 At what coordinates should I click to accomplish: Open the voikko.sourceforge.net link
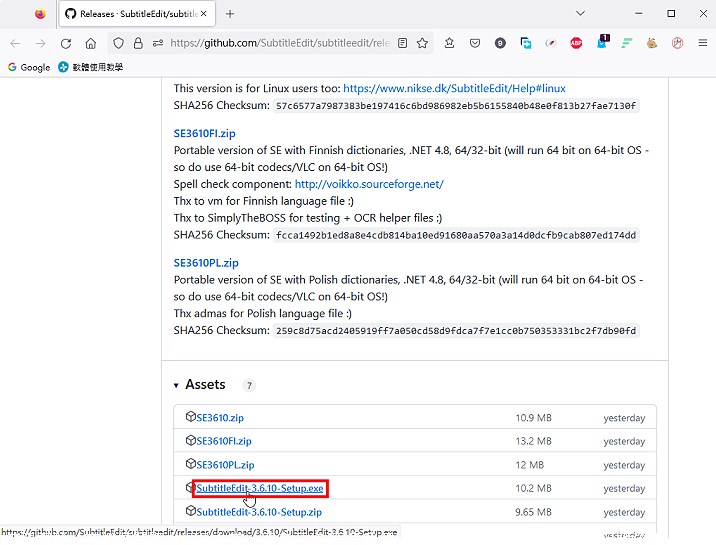(x=368, y=184)
